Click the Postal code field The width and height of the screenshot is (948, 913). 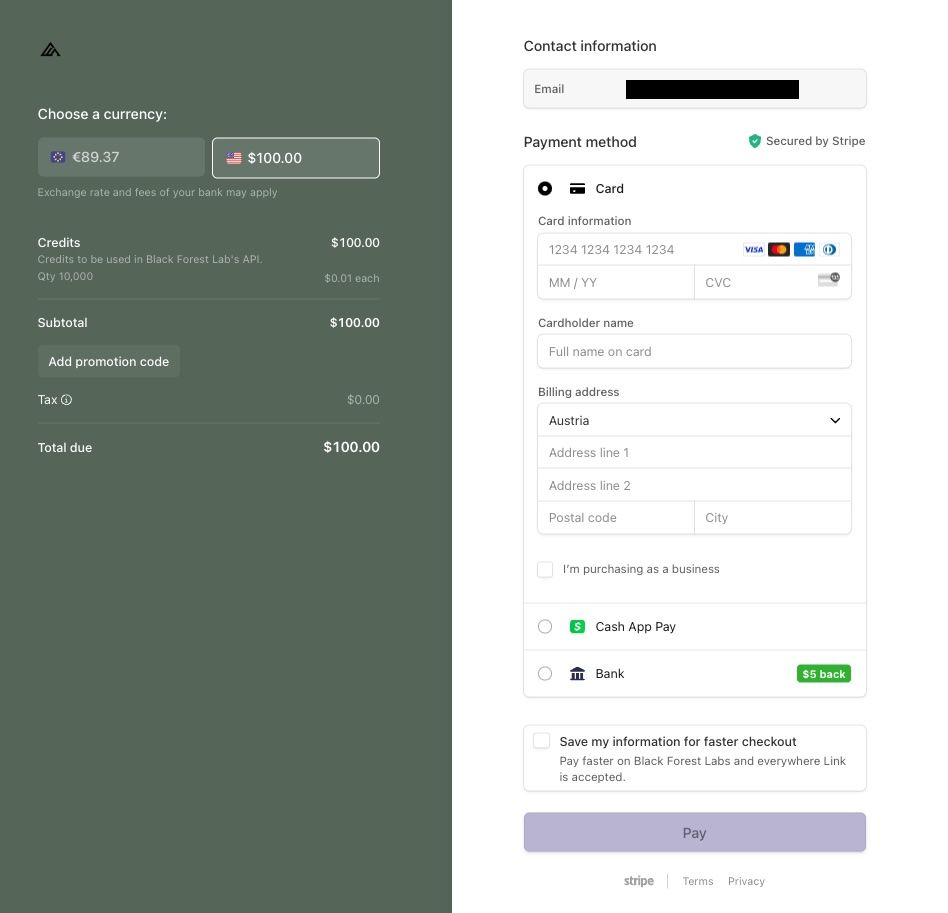615,518
